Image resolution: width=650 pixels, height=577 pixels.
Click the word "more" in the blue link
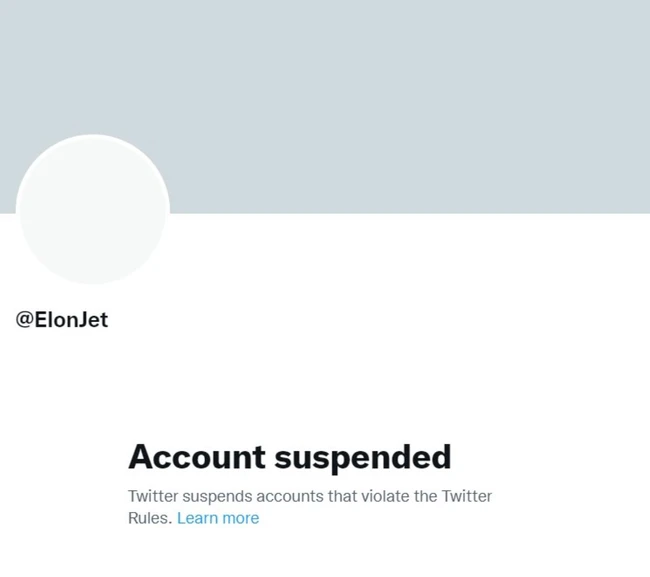point(241,518)
